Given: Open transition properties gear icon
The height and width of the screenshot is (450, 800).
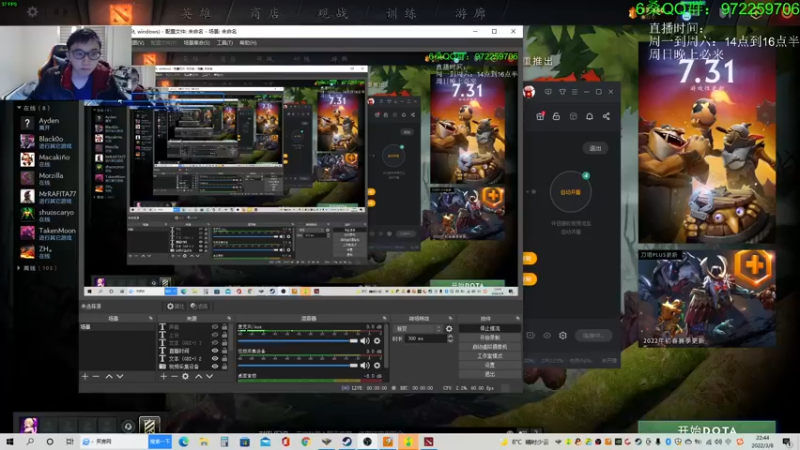Looking at the screenshot, I should (x=449, y=329).
